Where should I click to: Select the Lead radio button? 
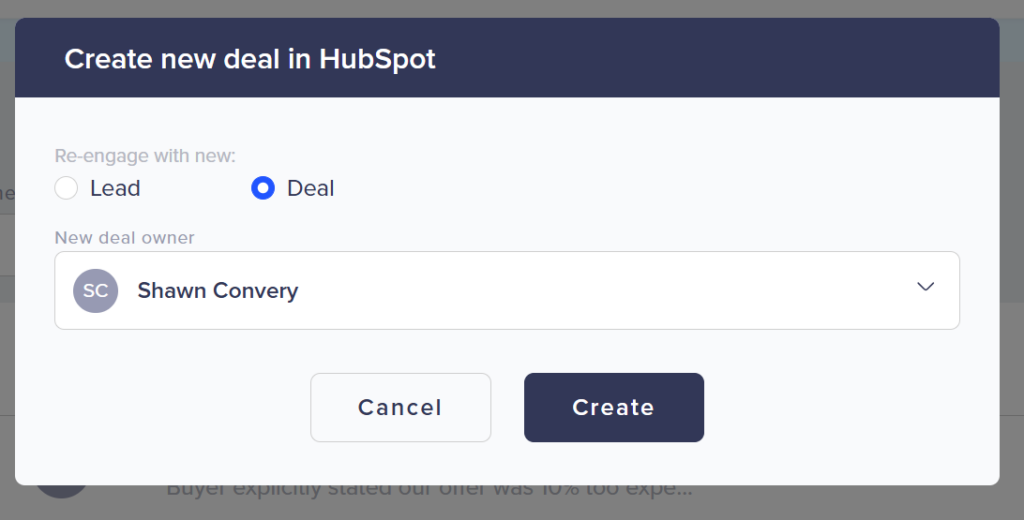(x=66, y=188)
